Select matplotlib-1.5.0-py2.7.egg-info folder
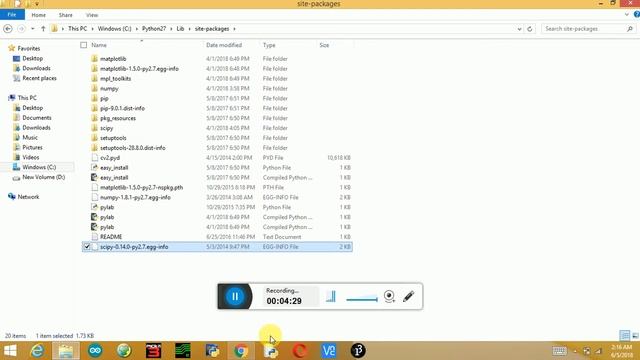This screenshot has width=640, height=360. click(x=139, y=69)
